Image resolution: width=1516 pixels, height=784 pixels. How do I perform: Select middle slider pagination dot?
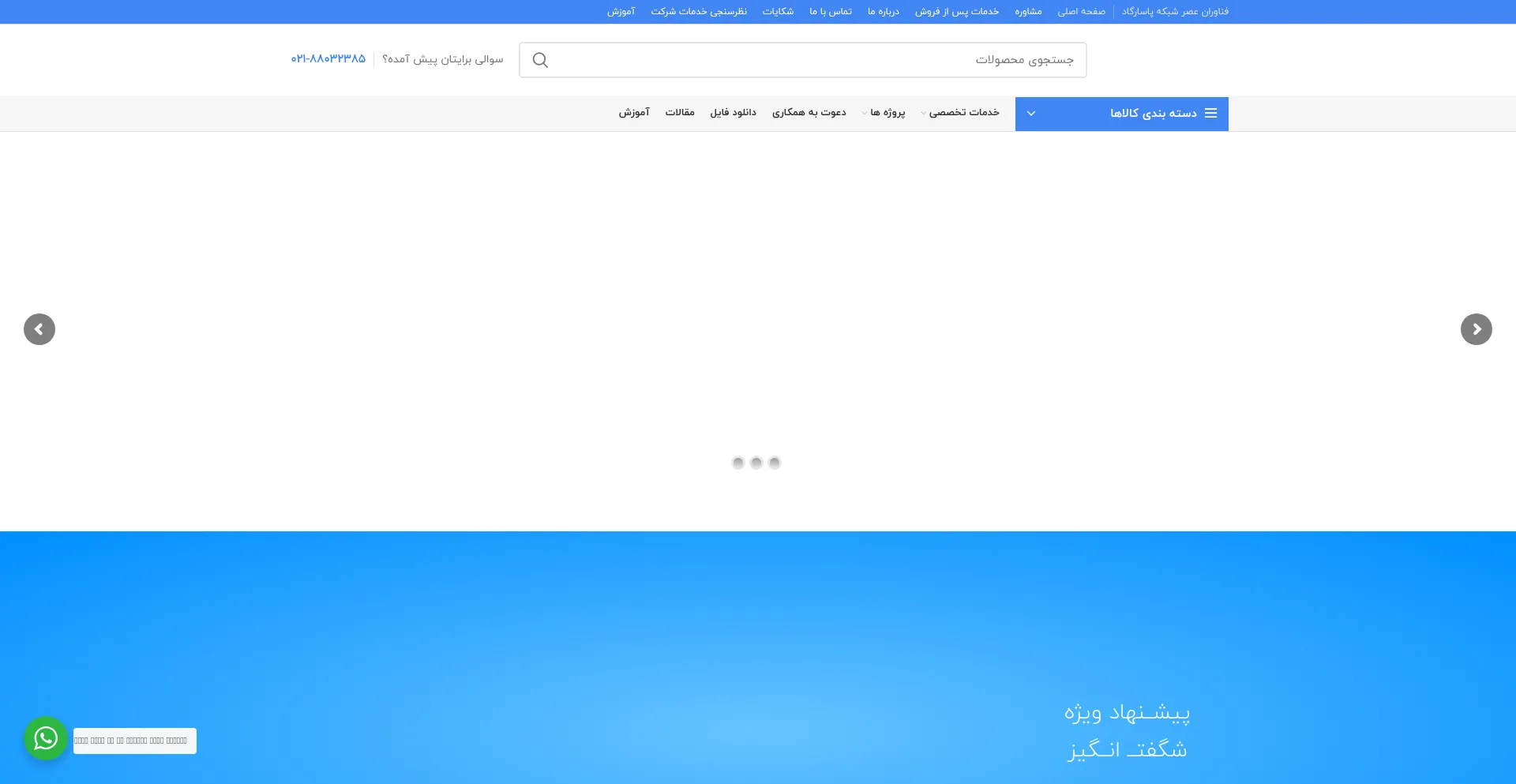pyautogui.click(x=756, y=463)
